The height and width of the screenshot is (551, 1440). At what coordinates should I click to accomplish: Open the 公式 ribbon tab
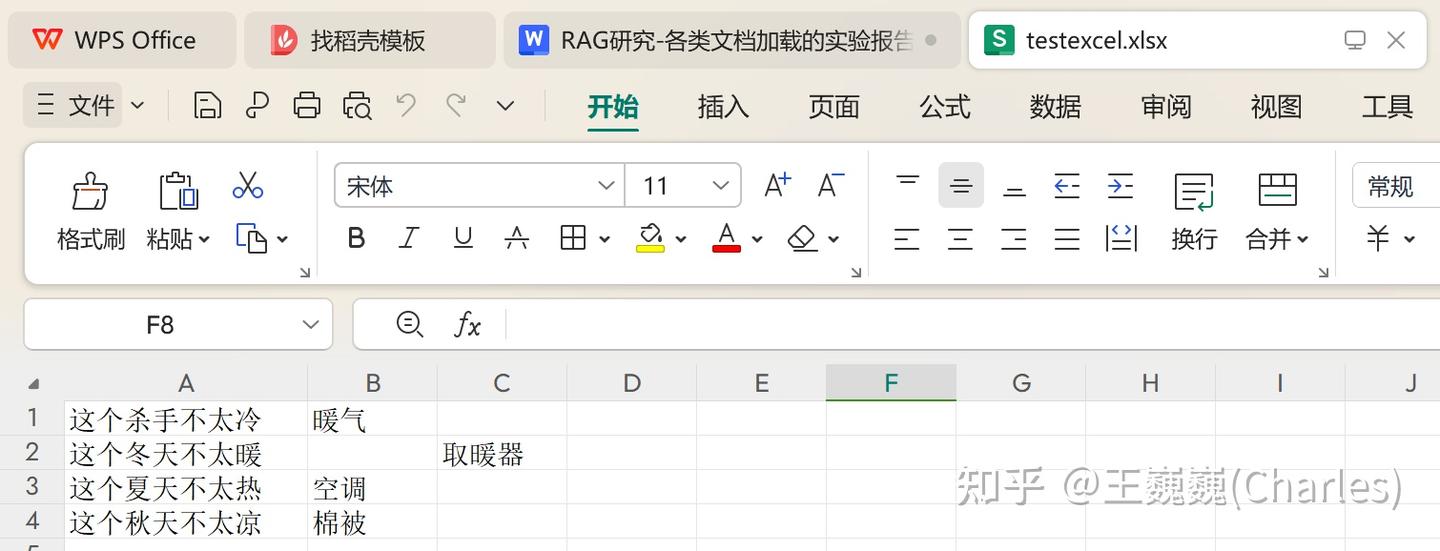tap(945, 106)
